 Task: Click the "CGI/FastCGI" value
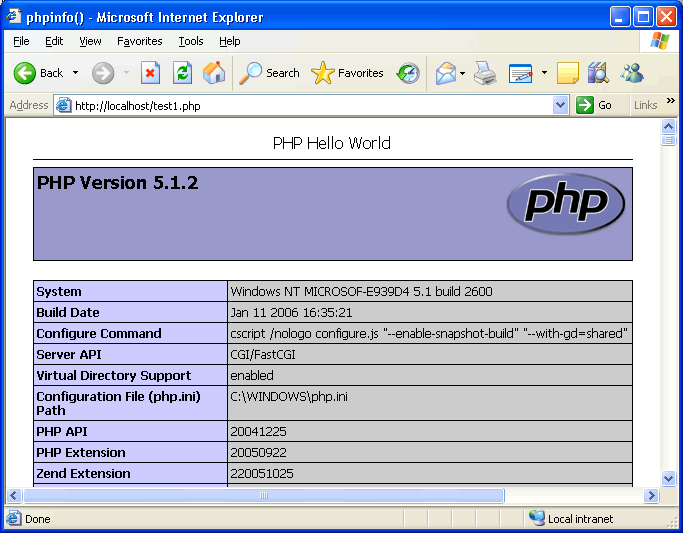click(x=263, y=354)
